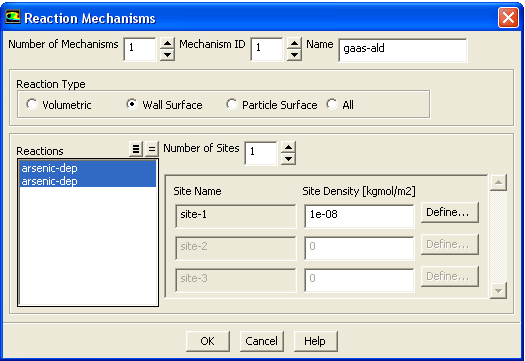
Task: Decrease Number of Sites with down arrow
Action: pyautogui.click(x=288, y=159)
